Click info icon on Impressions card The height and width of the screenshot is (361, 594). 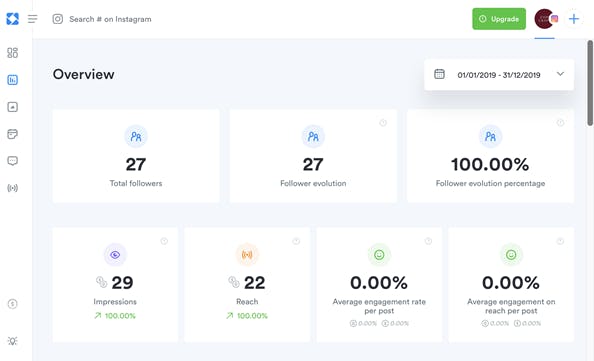pos(164,241)
